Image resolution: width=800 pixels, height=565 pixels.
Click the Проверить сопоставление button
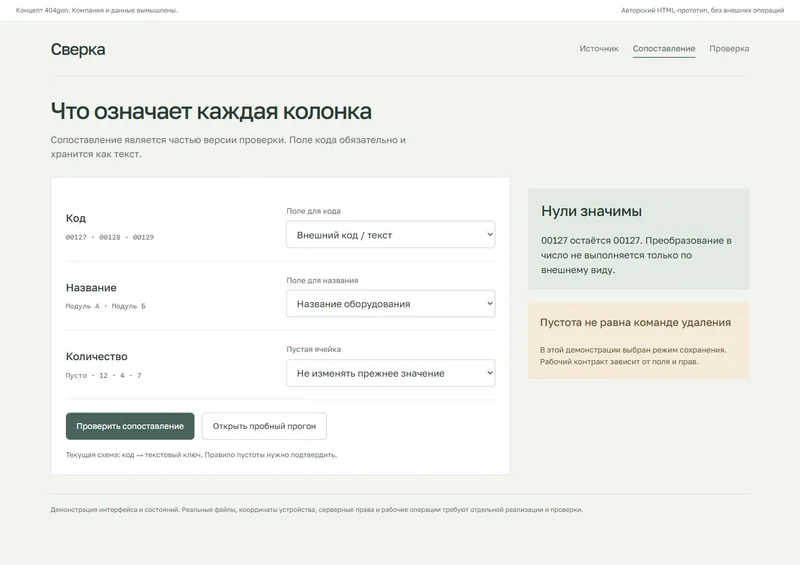[x=130, y=426]
